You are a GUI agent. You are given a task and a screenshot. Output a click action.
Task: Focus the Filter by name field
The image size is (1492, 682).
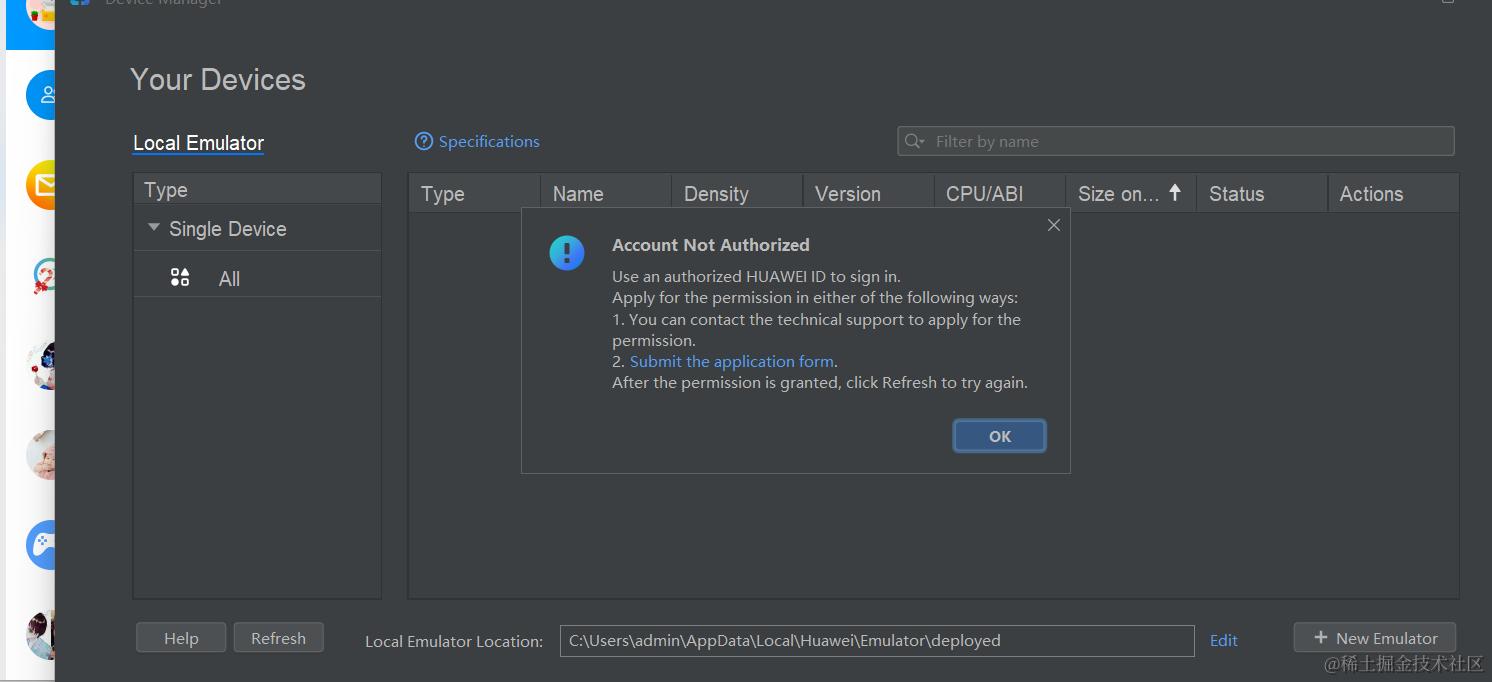coord(1190,142)
